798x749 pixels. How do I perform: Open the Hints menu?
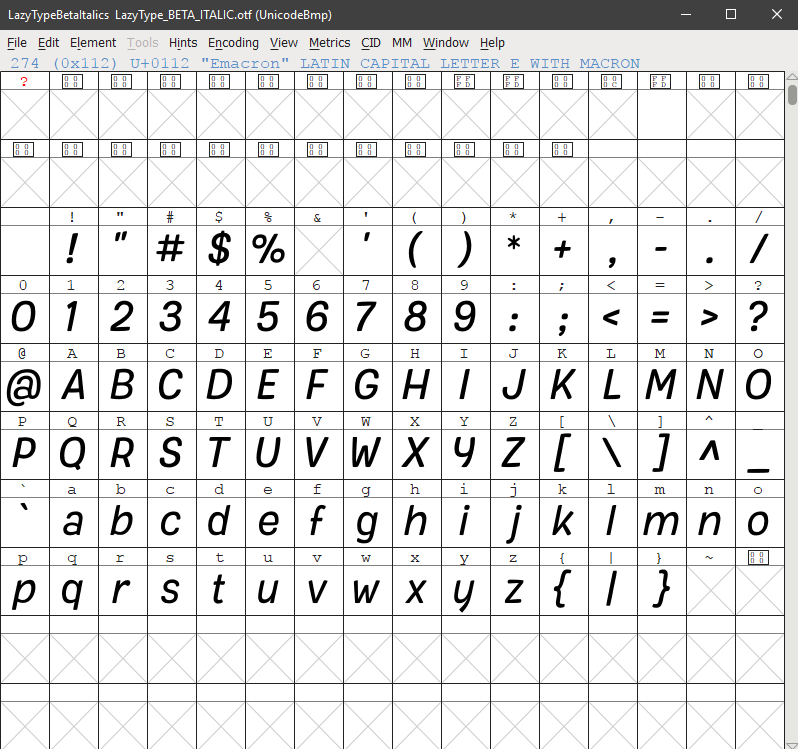pos(183,43)
